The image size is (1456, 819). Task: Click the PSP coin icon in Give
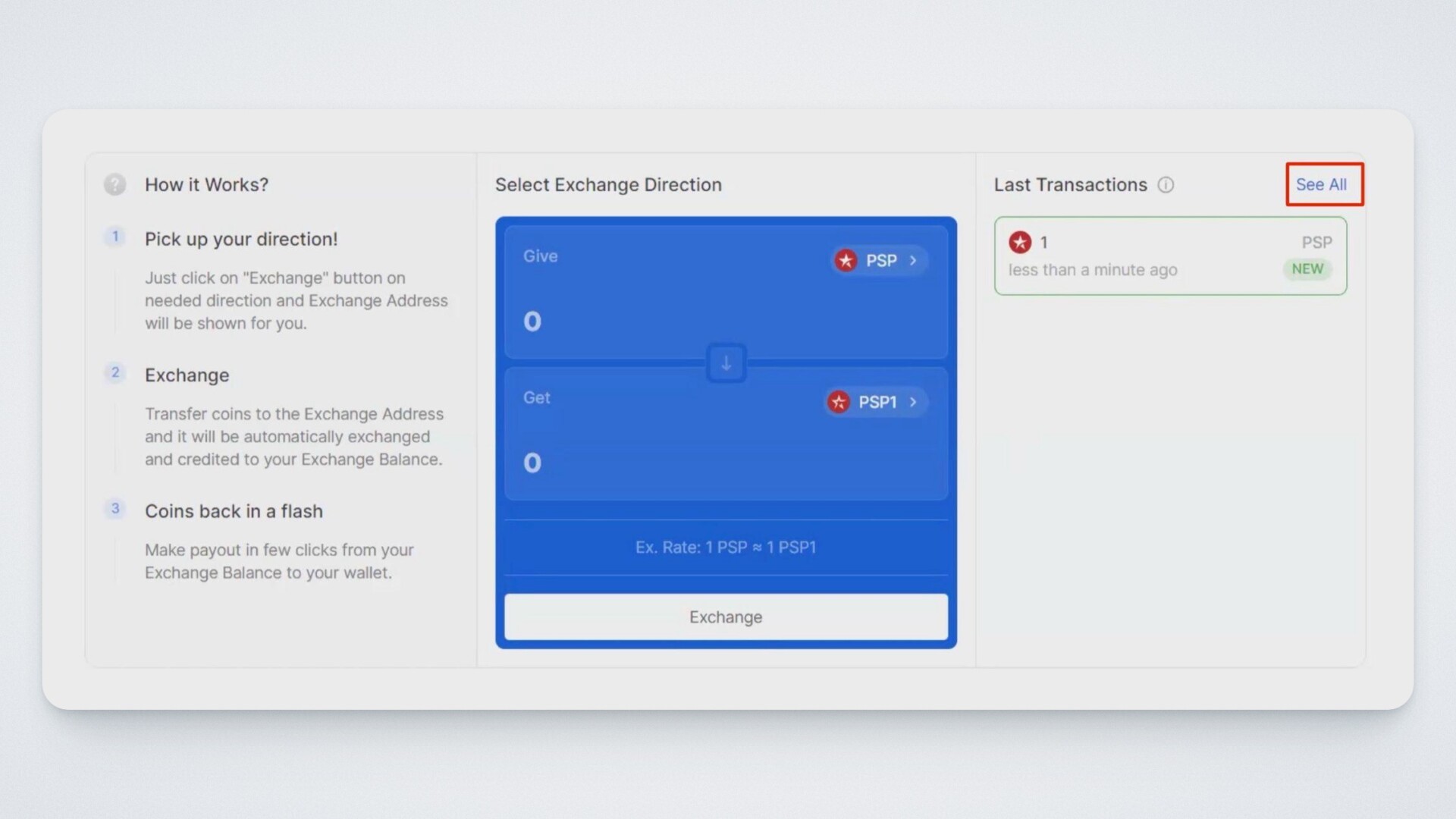(846, 260)
